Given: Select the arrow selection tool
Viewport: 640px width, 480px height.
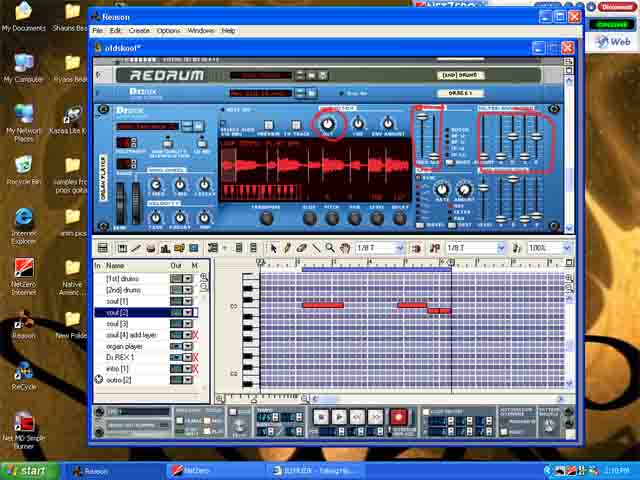Looking at the screenshot, I should click(273, 248).
